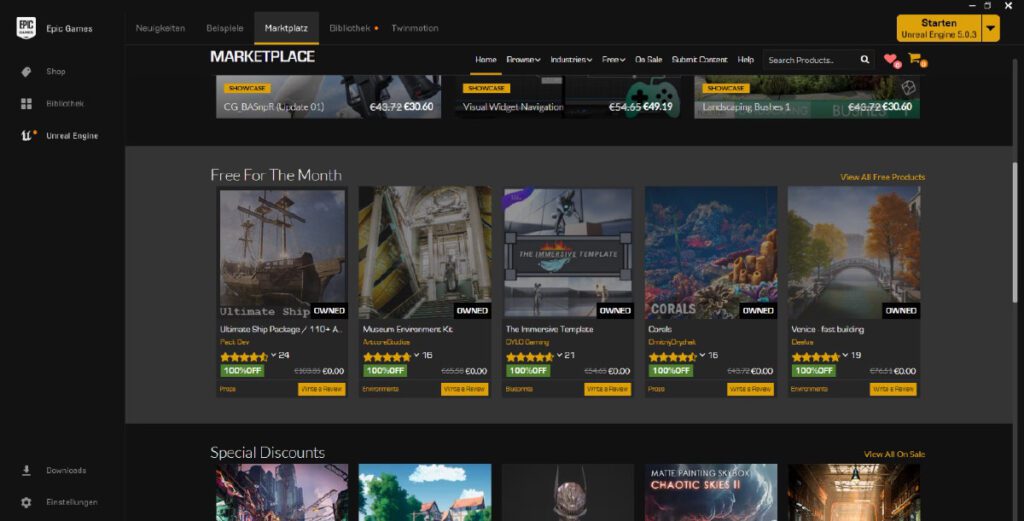Expand rating breakdown chevron for Museum Environment Kit

[x=417, y=355]
